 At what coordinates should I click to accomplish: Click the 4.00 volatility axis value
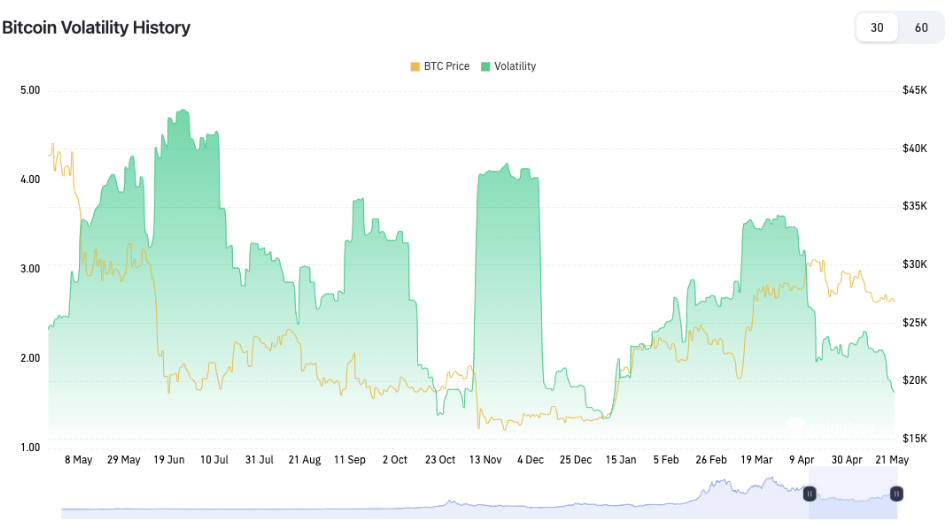point(30,180)
